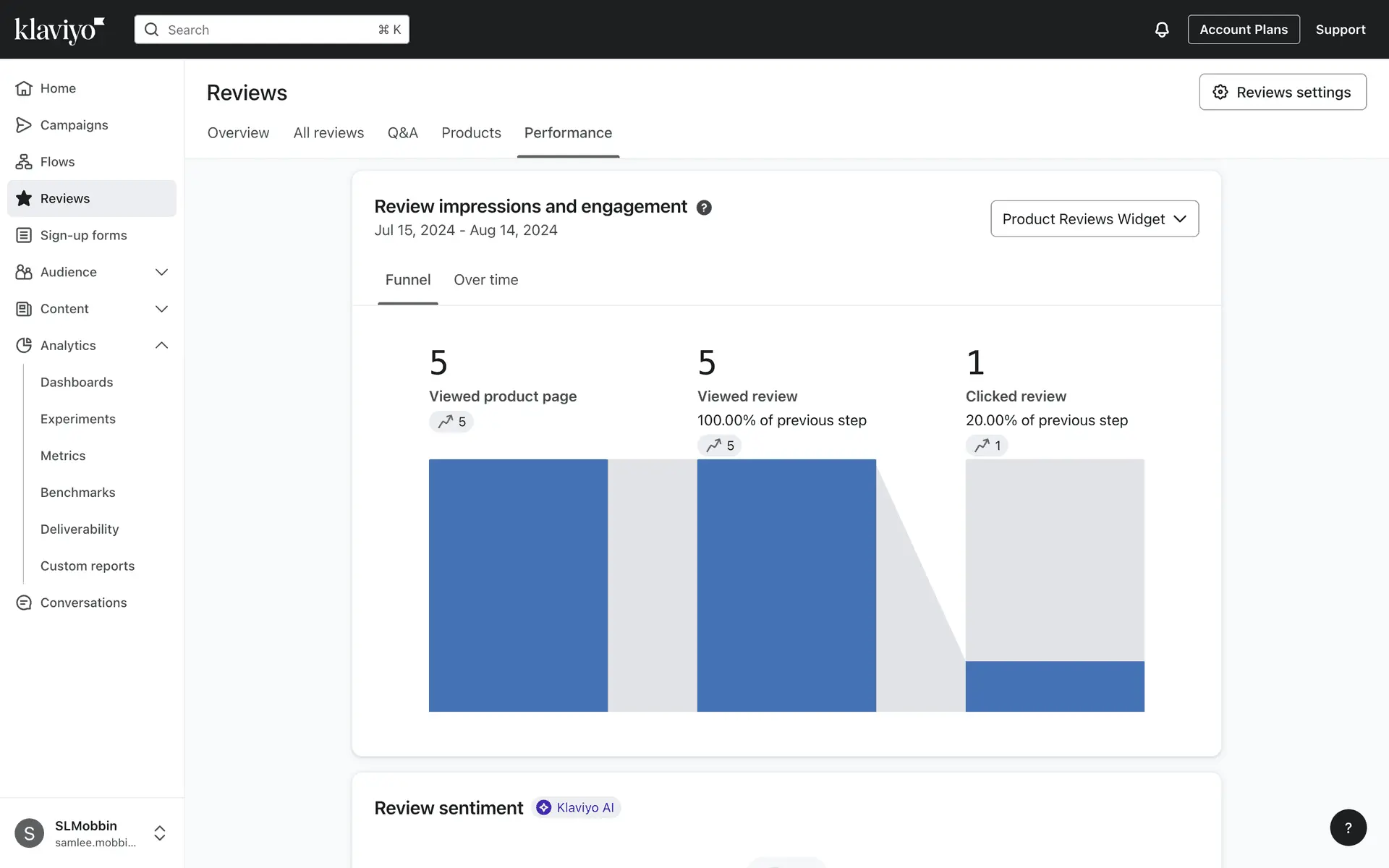Open Reviews settings button
This screenshot has height=868, width=1389.
pyautogui.click(x=1282, y=92)
